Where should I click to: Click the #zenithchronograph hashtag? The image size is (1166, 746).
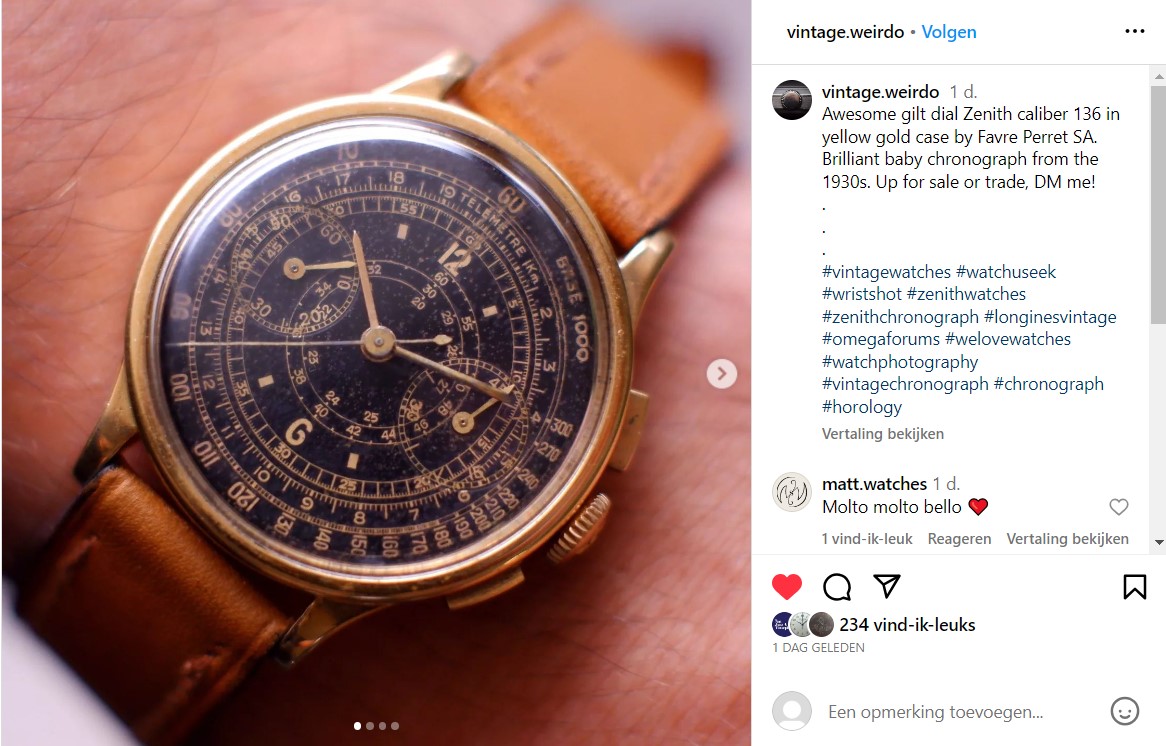point(900,317)
